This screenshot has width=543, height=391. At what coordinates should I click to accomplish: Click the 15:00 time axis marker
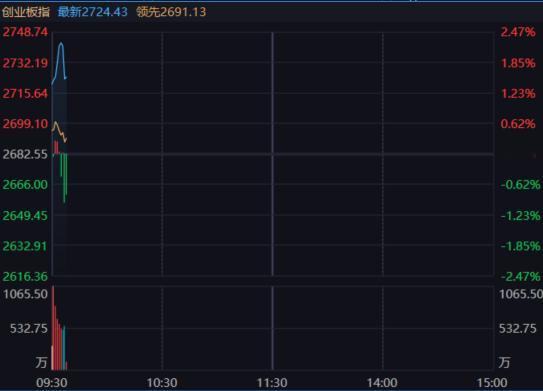[492, 383]
